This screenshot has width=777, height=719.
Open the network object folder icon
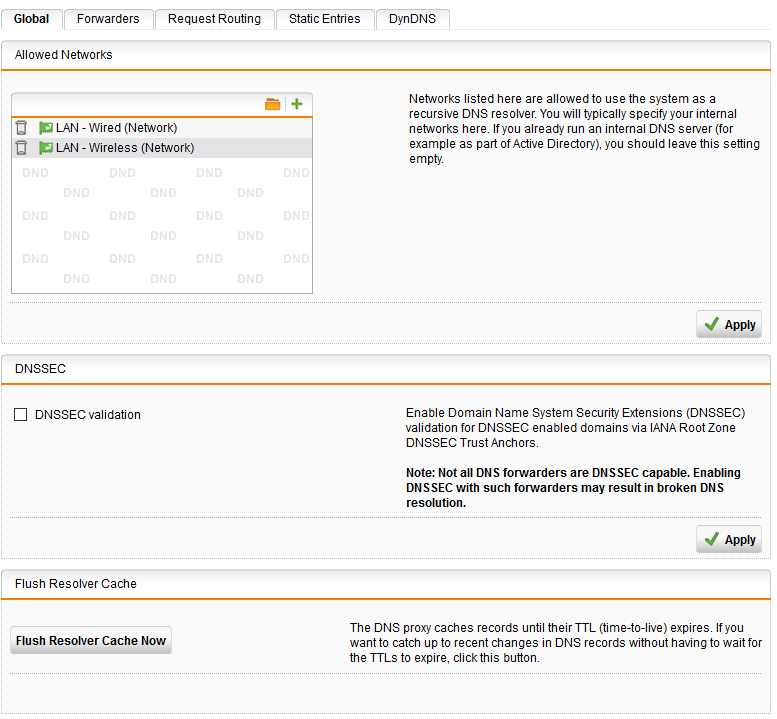coord(273,104)
